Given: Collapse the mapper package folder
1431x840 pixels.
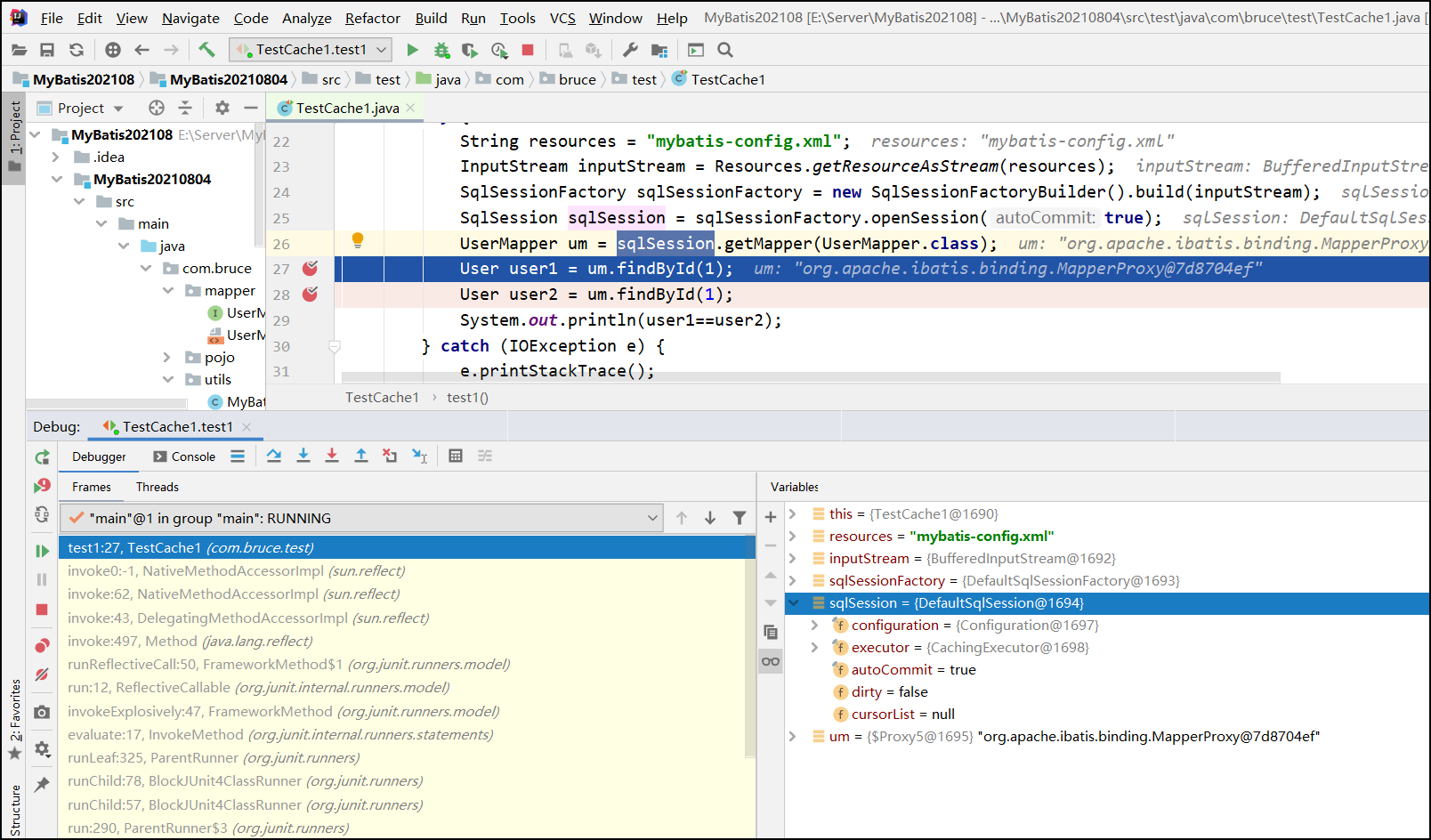Looking at the screenshot, I should (x=167, y=291).
